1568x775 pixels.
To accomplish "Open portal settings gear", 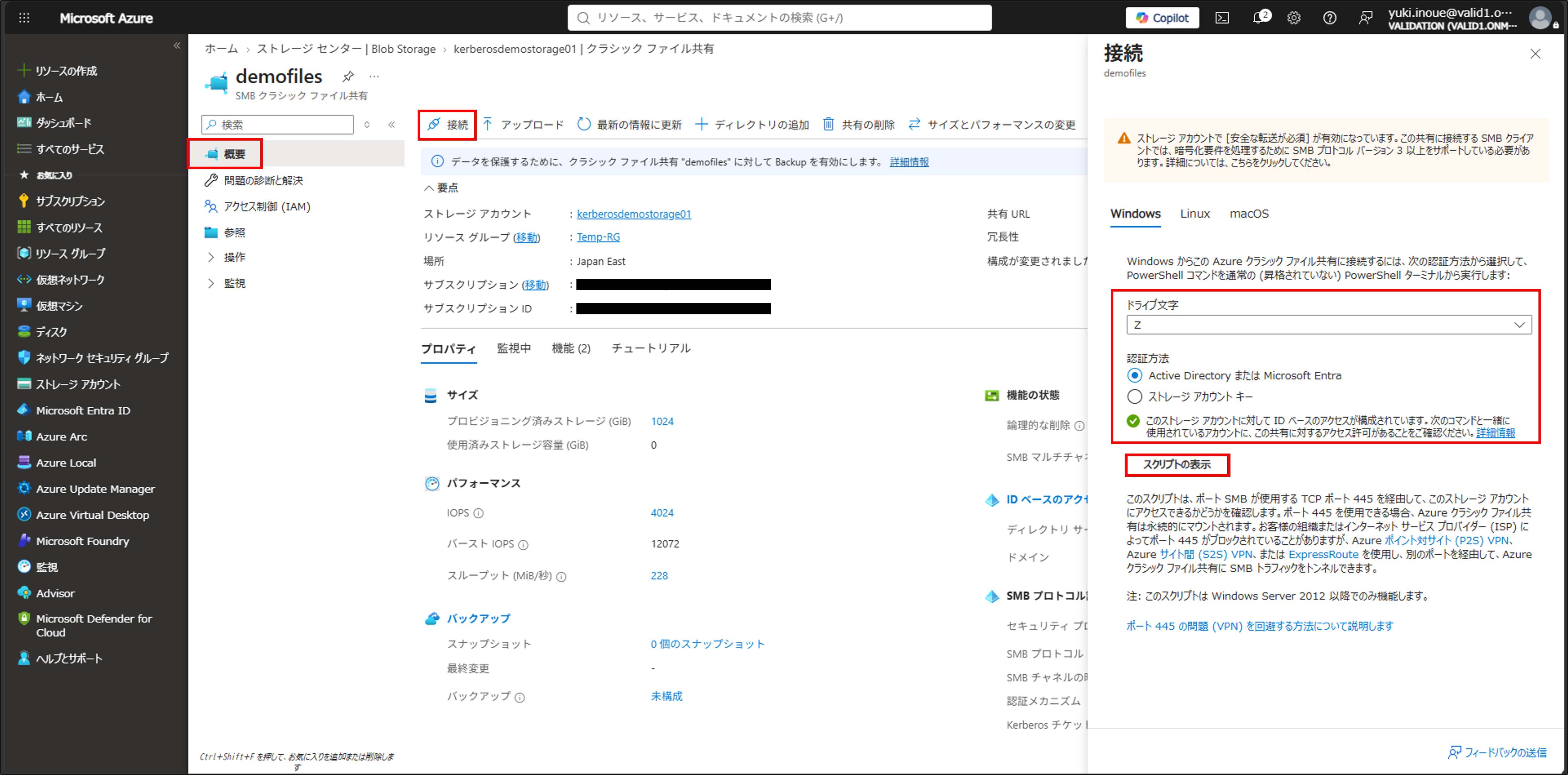I will 1294,18.
